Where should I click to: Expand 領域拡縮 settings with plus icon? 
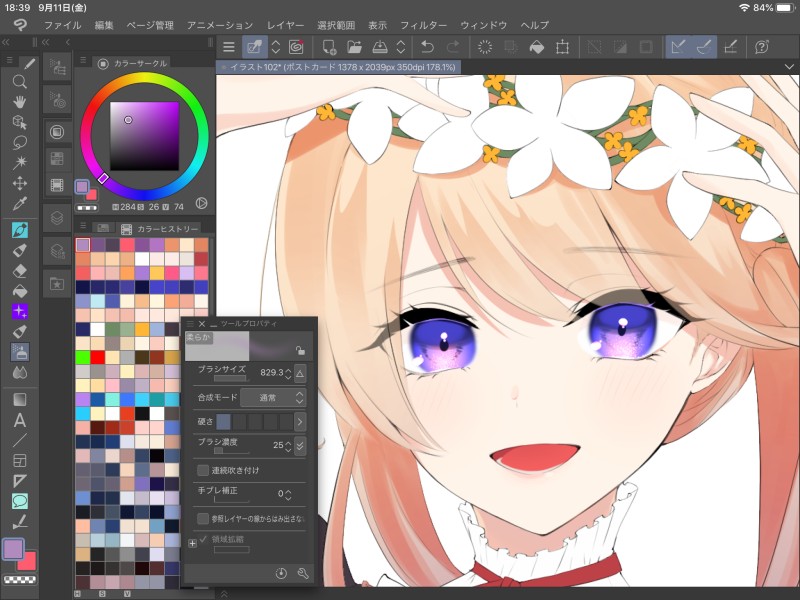(192, 543)
